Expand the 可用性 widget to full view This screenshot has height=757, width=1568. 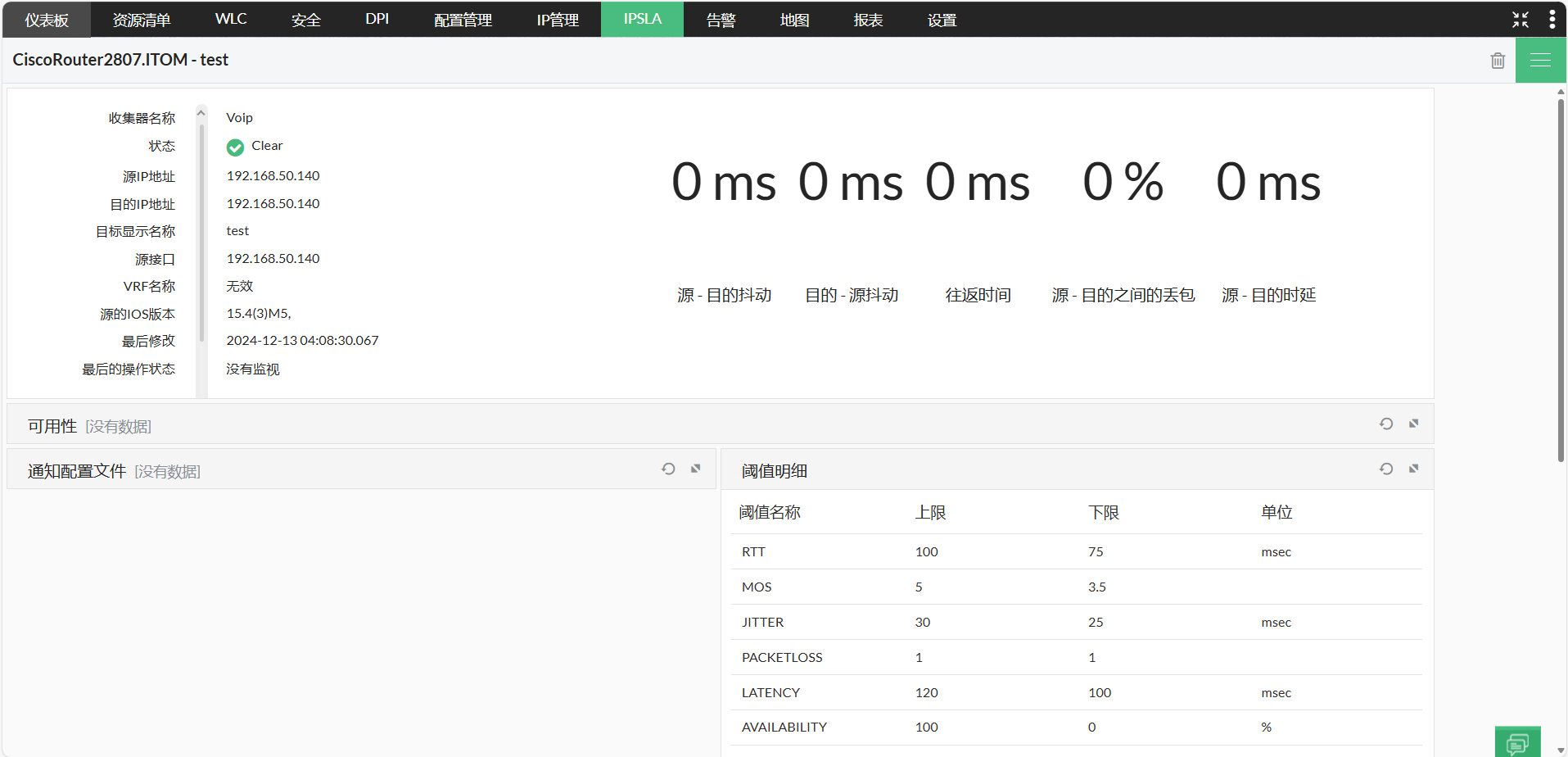pyautogui.click(x=1414, y=424)
